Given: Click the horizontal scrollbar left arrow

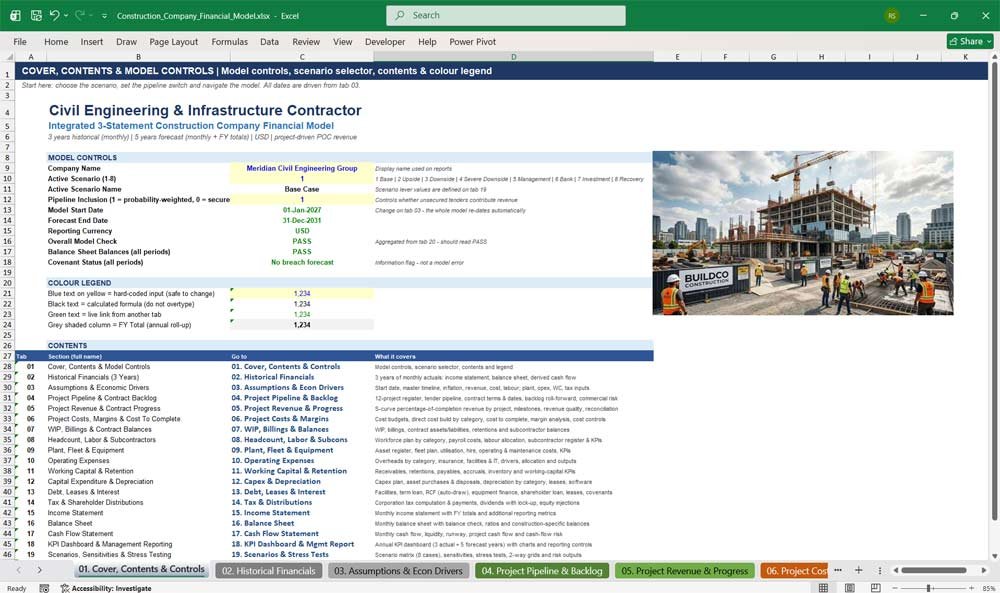Looking at the screenshot, I should tap(895, 570).
